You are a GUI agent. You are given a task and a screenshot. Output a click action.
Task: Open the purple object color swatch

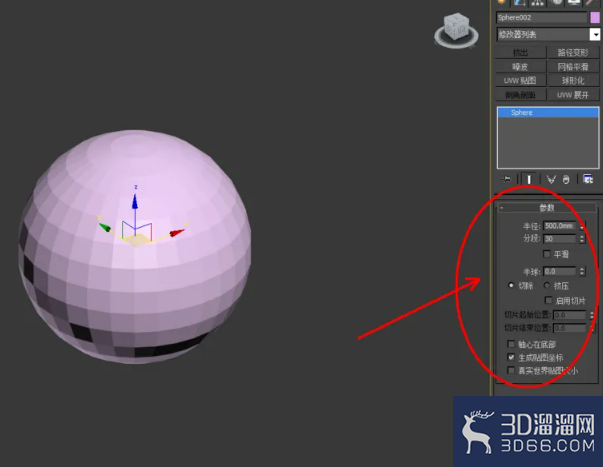tap(595, 17)
